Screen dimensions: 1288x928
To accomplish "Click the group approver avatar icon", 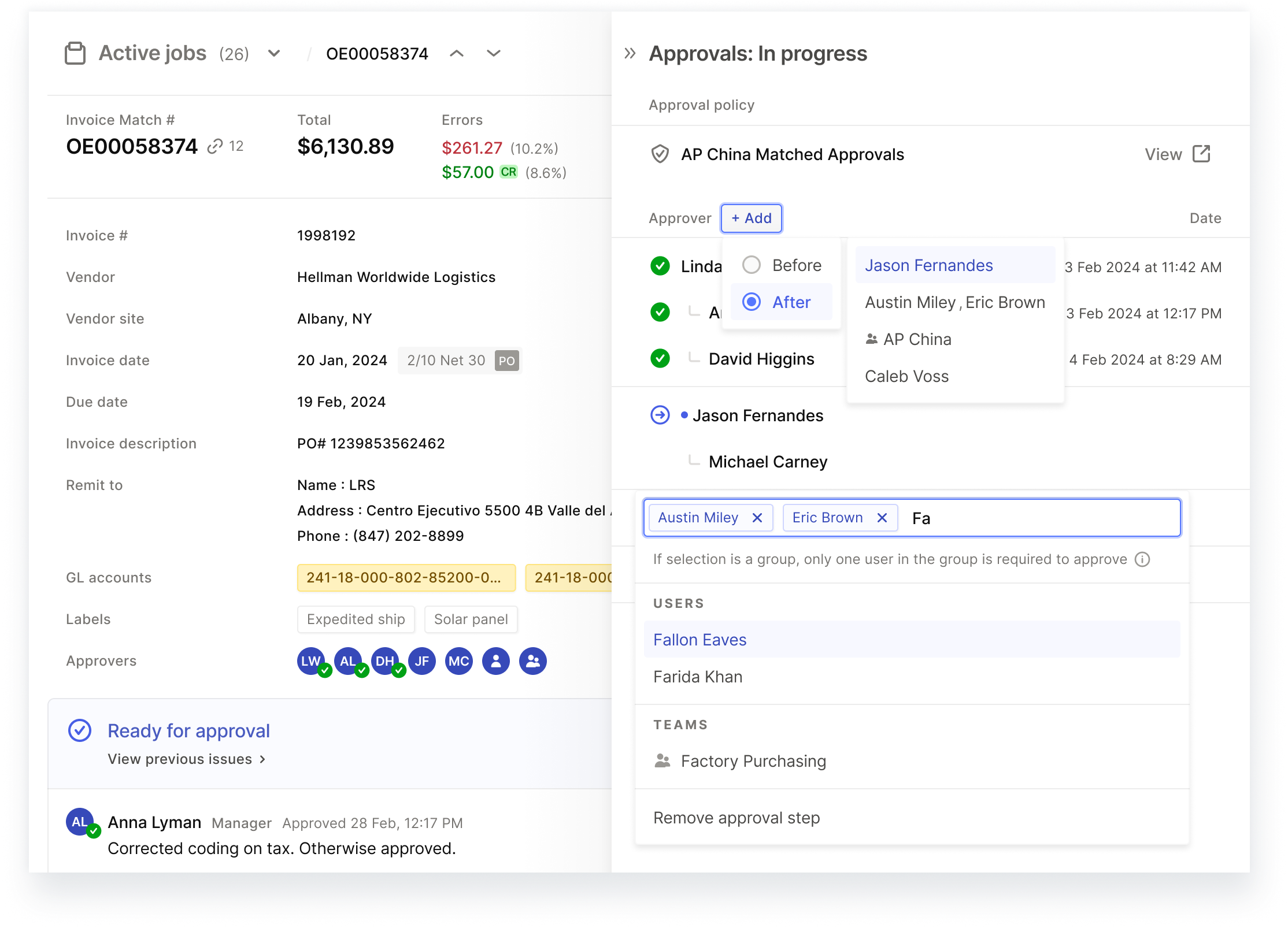I will pyautogui.click(x=533, y=661).
